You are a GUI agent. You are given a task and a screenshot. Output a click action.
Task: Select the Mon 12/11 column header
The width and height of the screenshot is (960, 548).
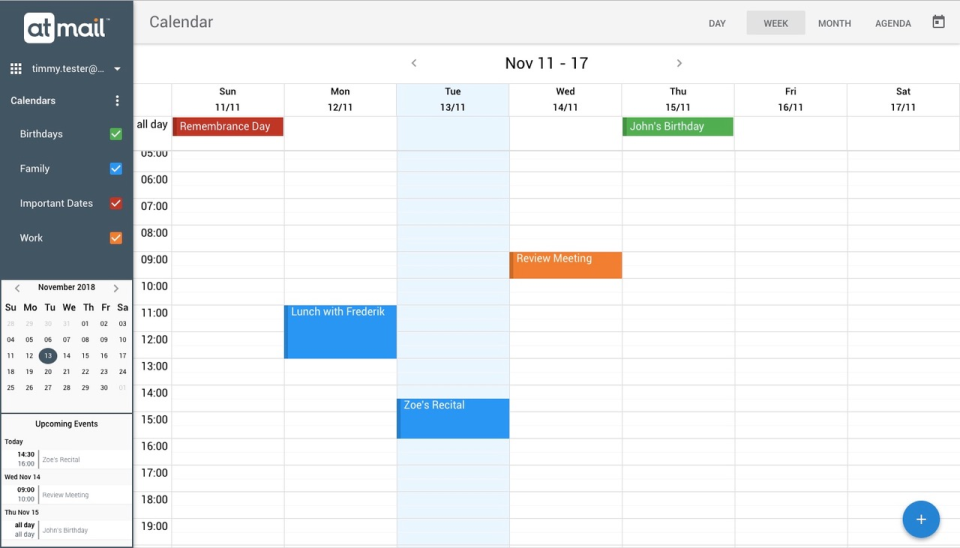pos(340,99)
